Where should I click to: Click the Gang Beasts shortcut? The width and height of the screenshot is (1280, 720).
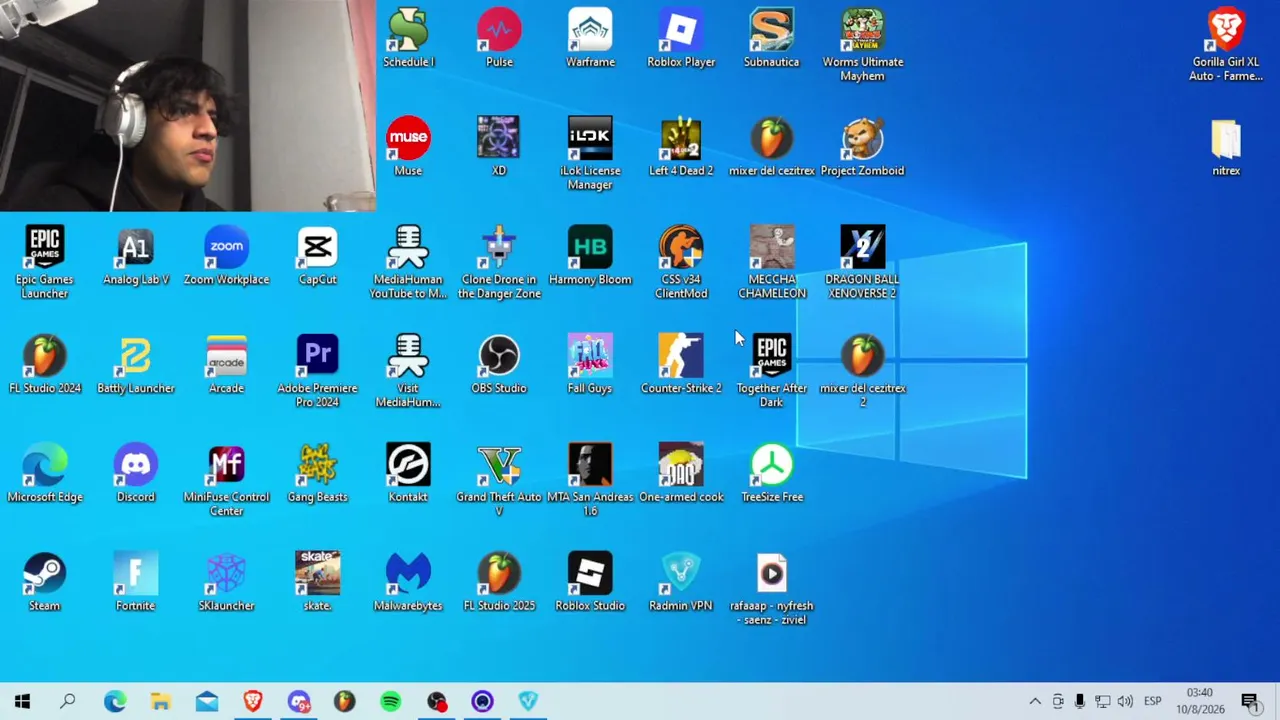[x=317, y=474]
